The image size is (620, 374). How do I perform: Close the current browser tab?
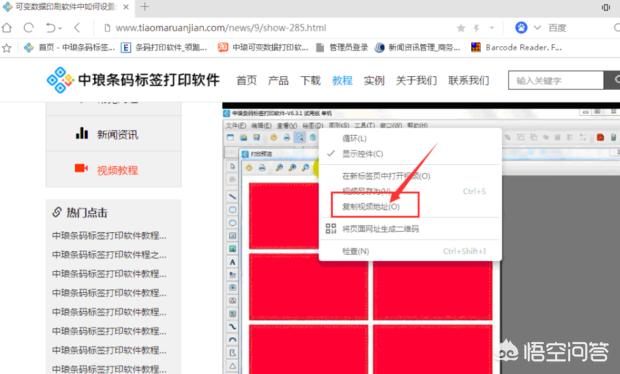pos(126,7)
